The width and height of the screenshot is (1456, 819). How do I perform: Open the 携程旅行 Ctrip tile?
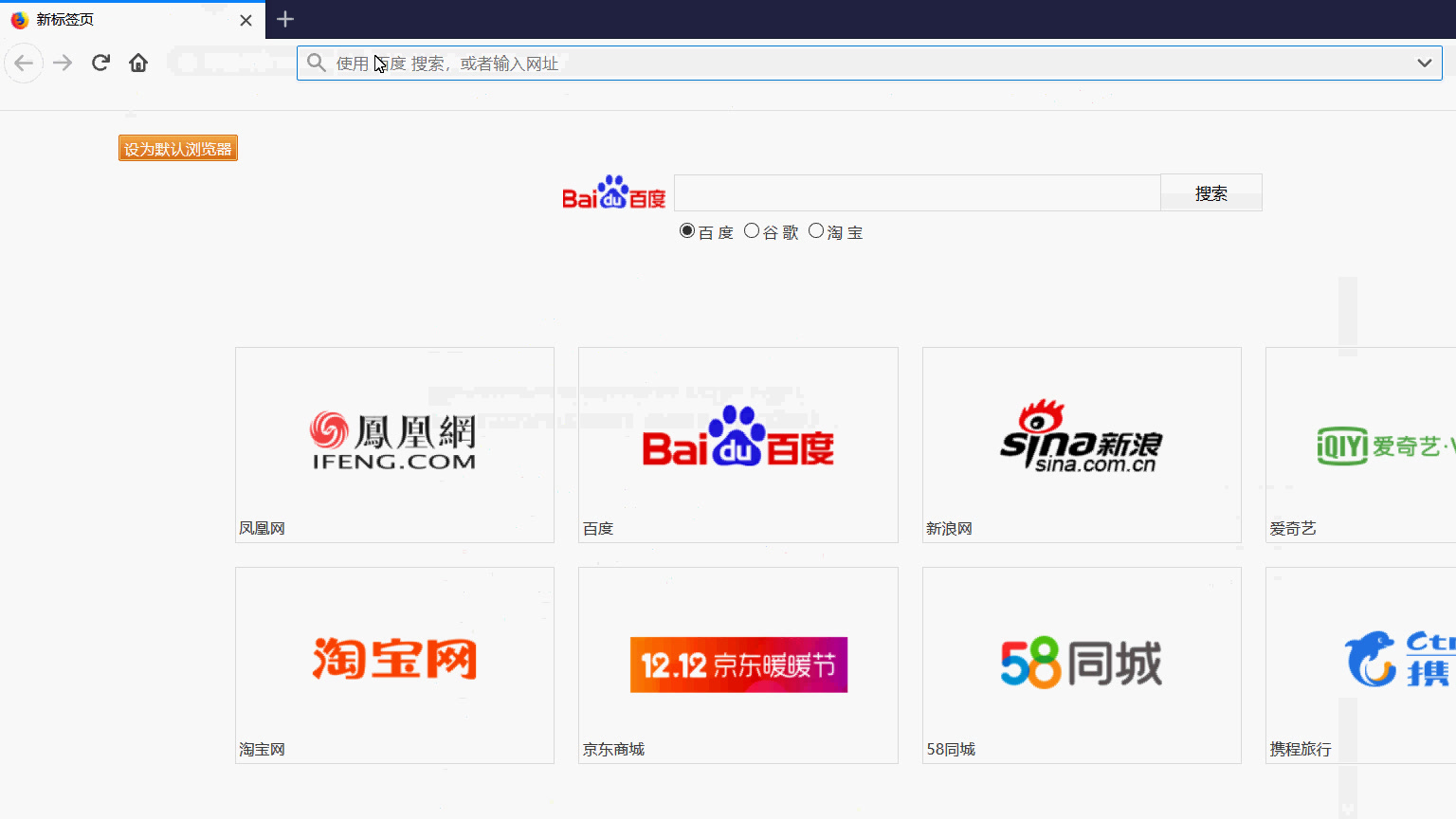click(1361, 665)
